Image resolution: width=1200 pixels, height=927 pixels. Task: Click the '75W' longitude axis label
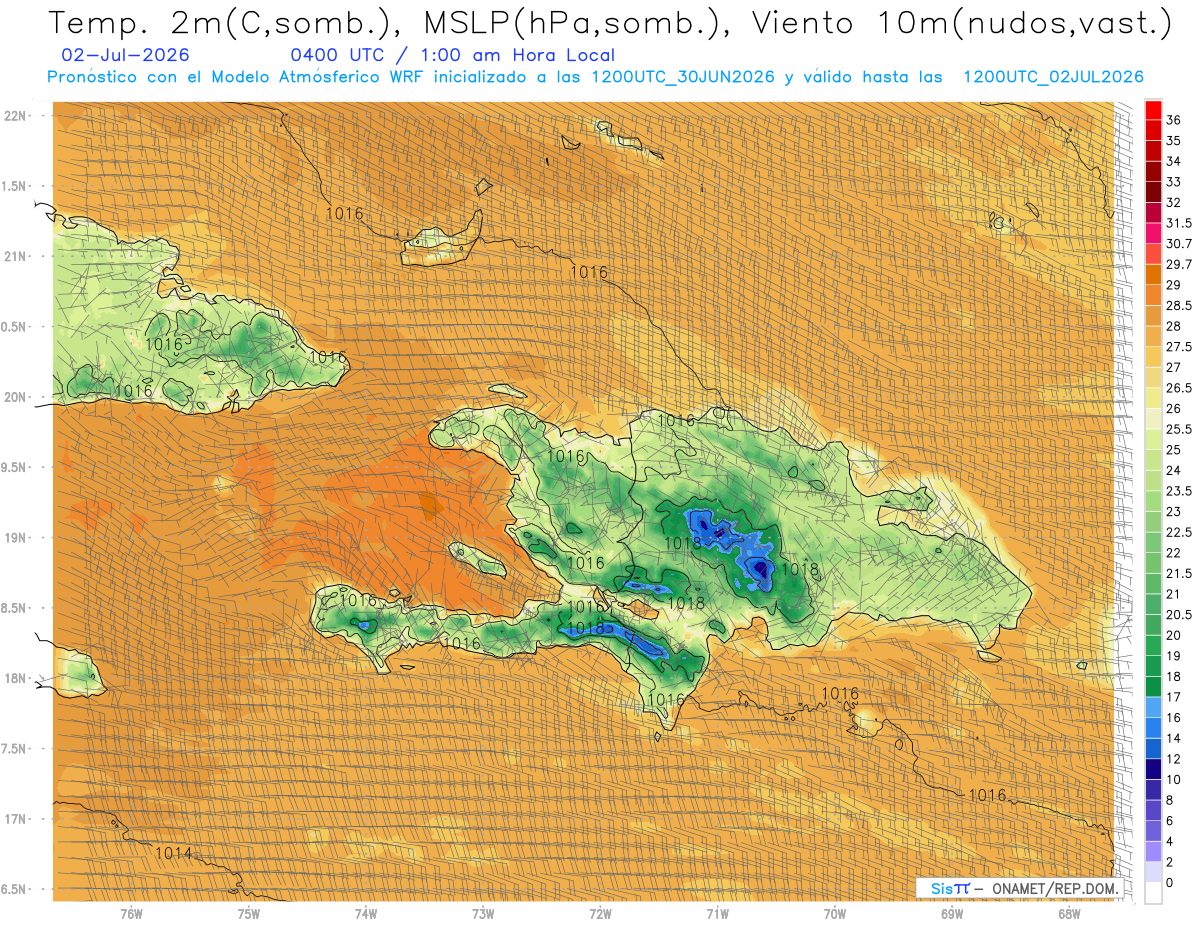(249, 914)
